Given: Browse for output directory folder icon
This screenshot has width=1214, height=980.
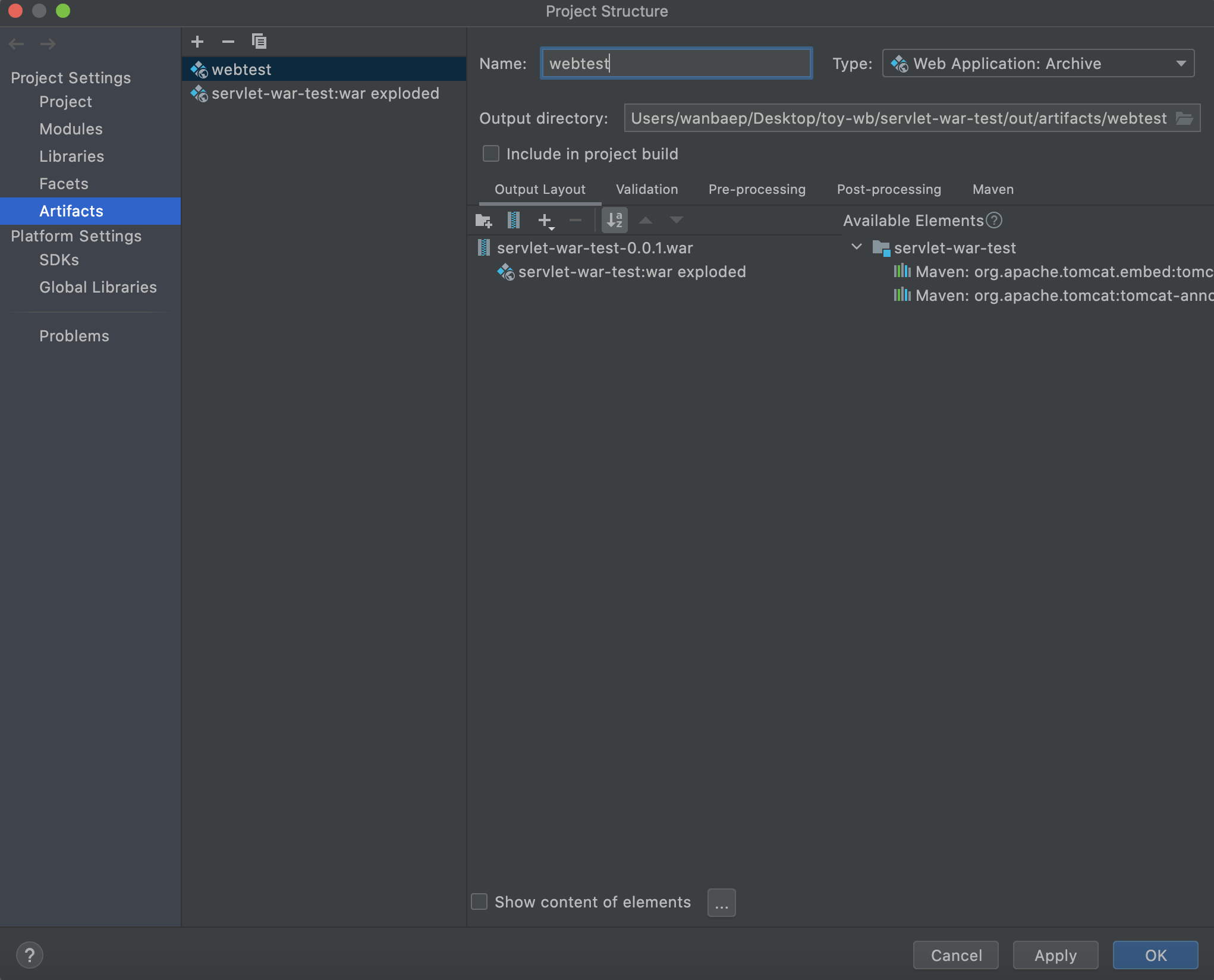Looking at the screenshot, I should tap(1184, 118).
